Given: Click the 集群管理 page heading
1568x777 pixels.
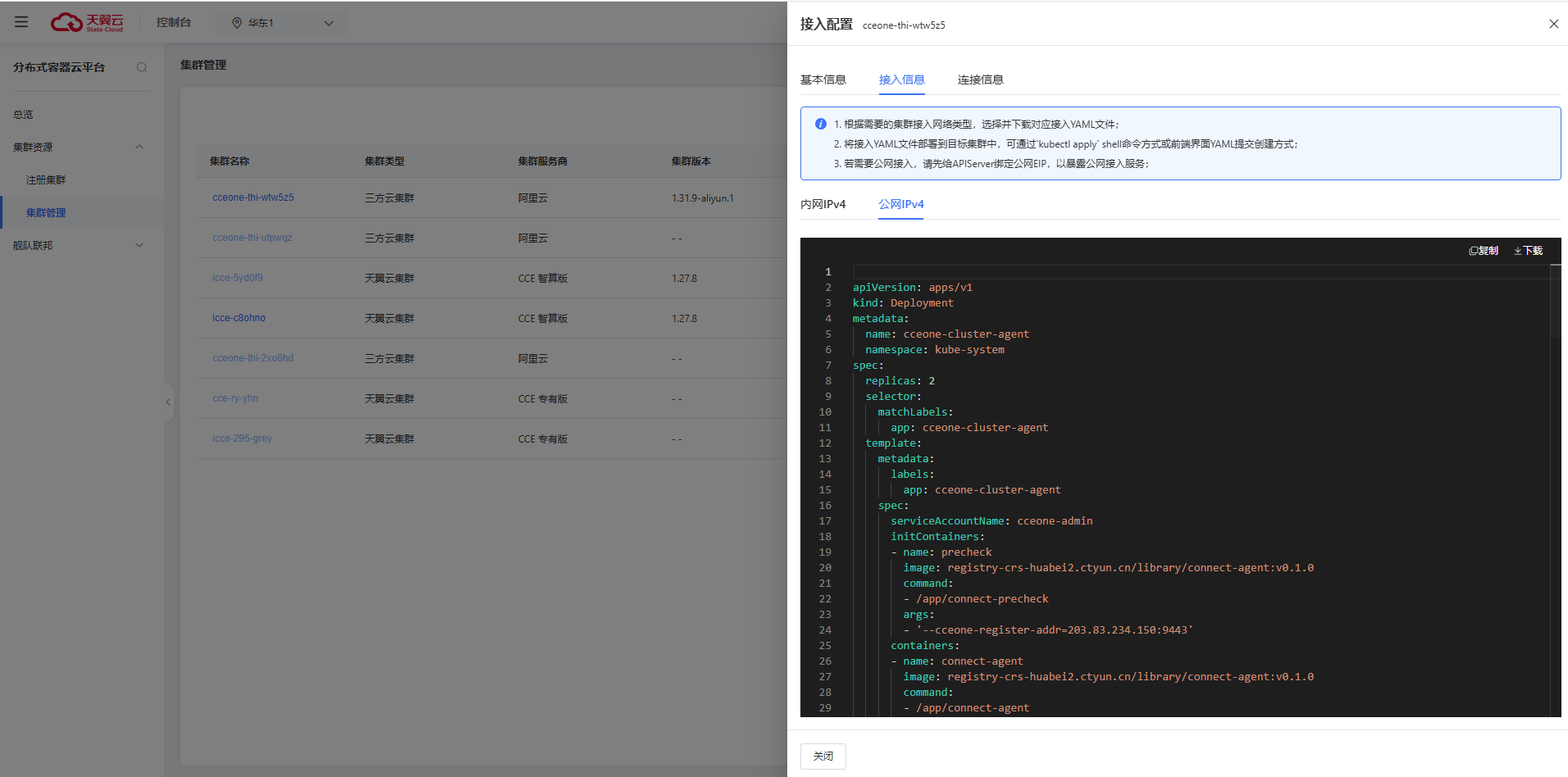Looking at the screenshot, I should [x=203, y=65].
